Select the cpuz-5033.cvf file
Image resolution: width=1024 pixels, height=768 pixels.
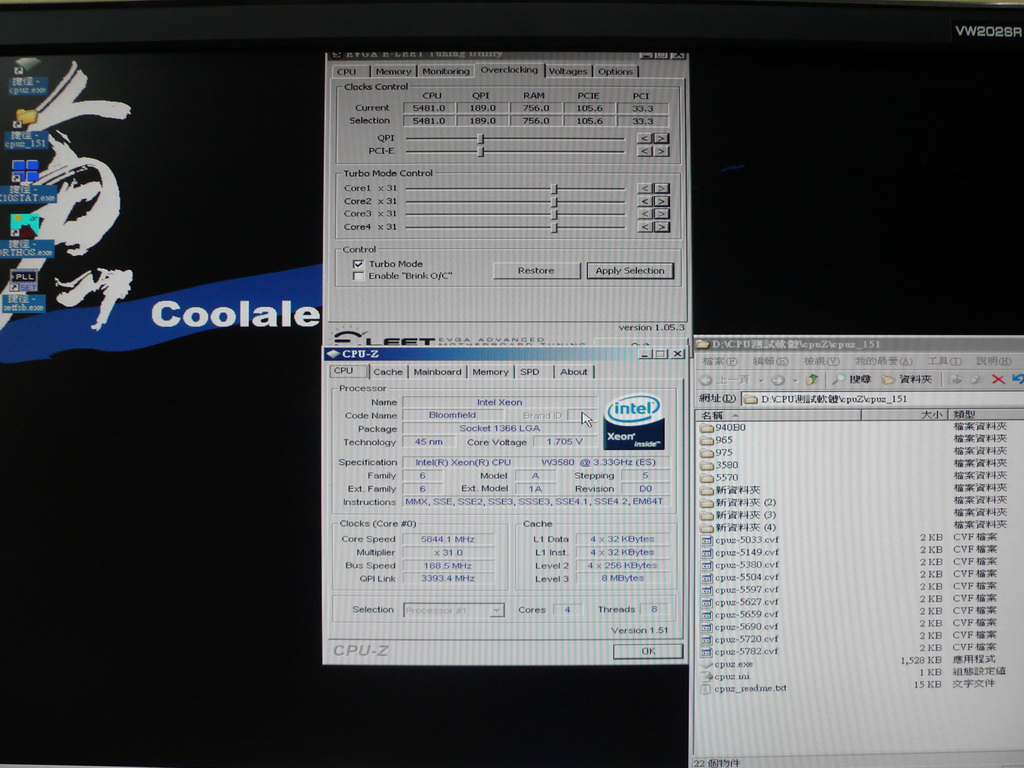(740, 540)
